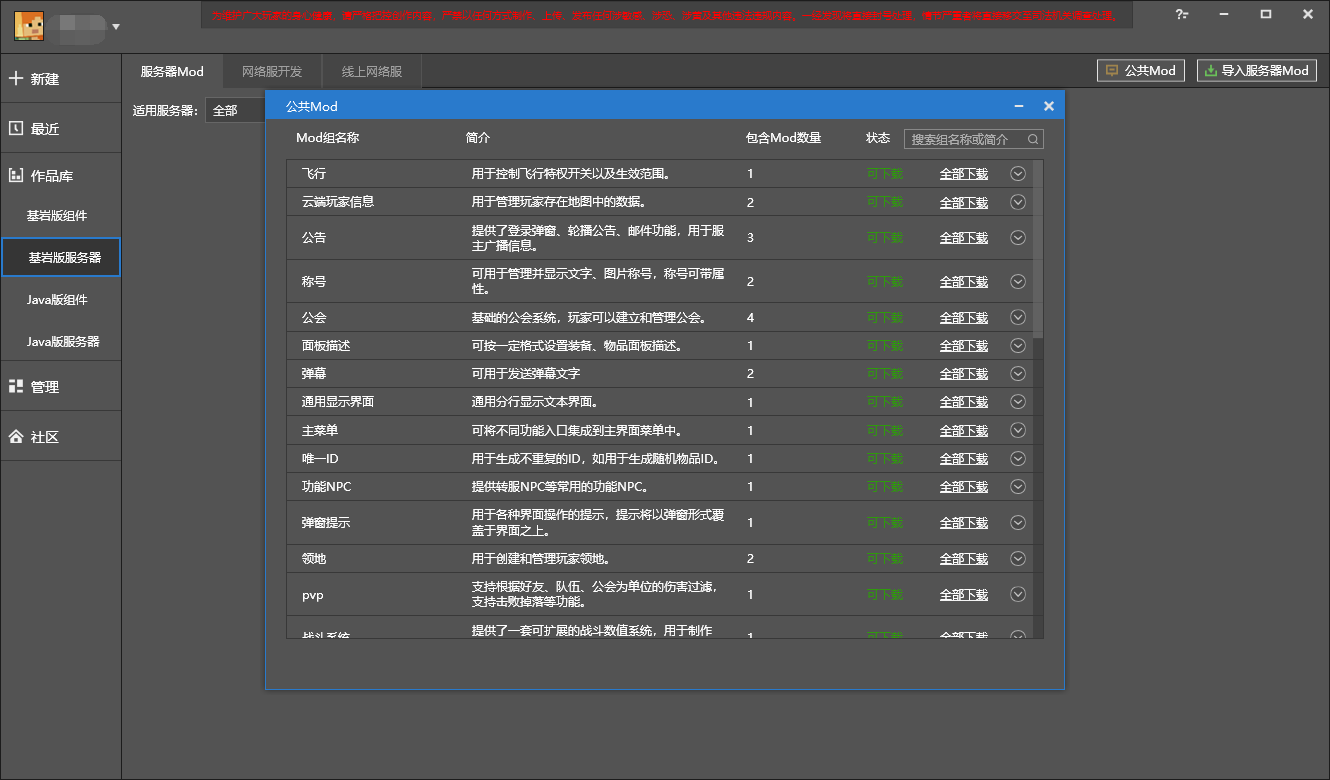The height and width of the screenshot is (780, 1330).
Task: Click the 导入服务器Mod button
Action: click(1257, 71)
